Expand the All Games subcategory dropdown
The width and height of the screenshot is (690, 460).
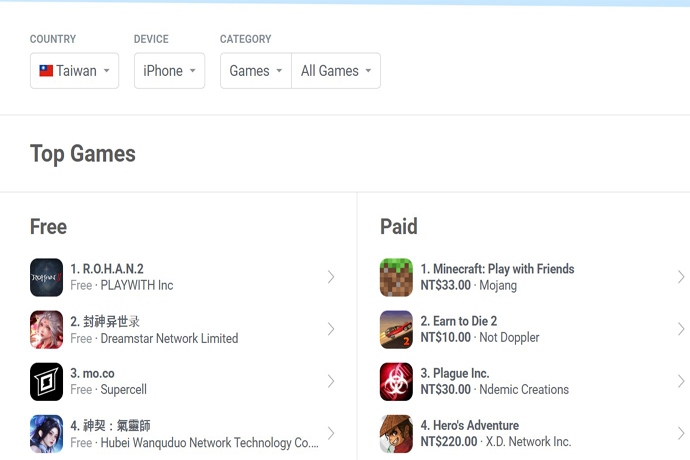pos(336,70)
